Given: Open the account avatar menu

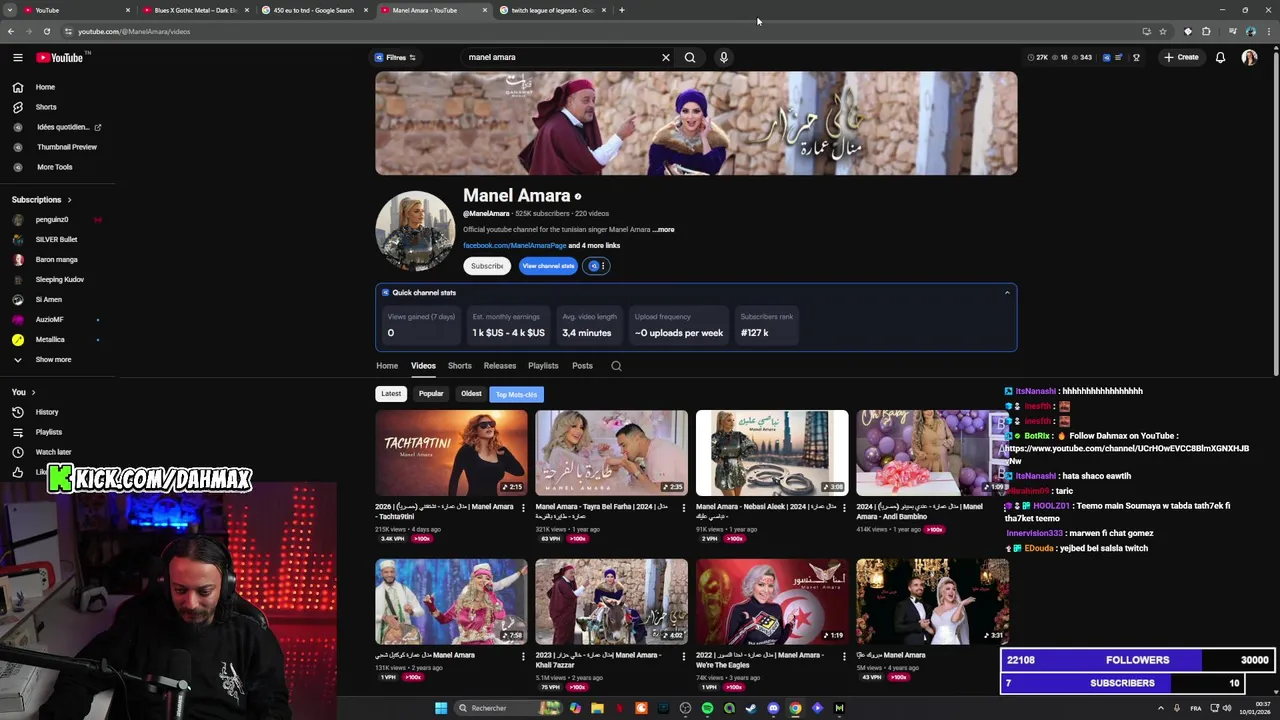Looking at the screenshot, I should (x=1249, y=57).
